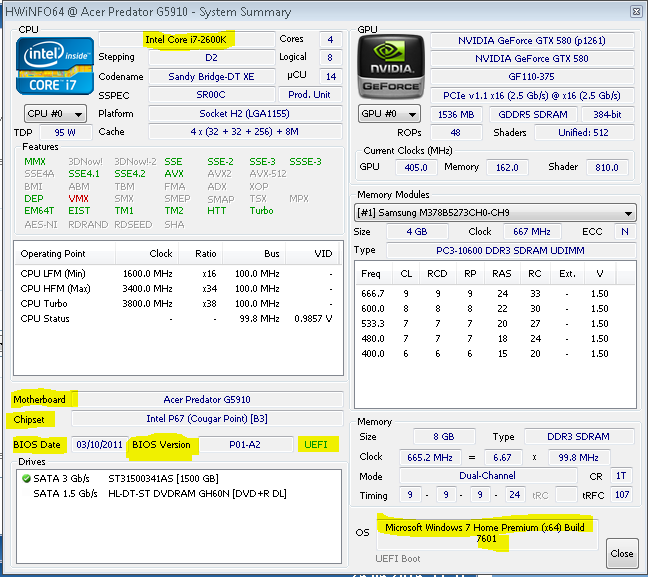This screenshot has height=577, width=648.
Task: Click the PC3-10600 DDR3 SDRAM UDIMM type field
Action: (x=511, y=250)
